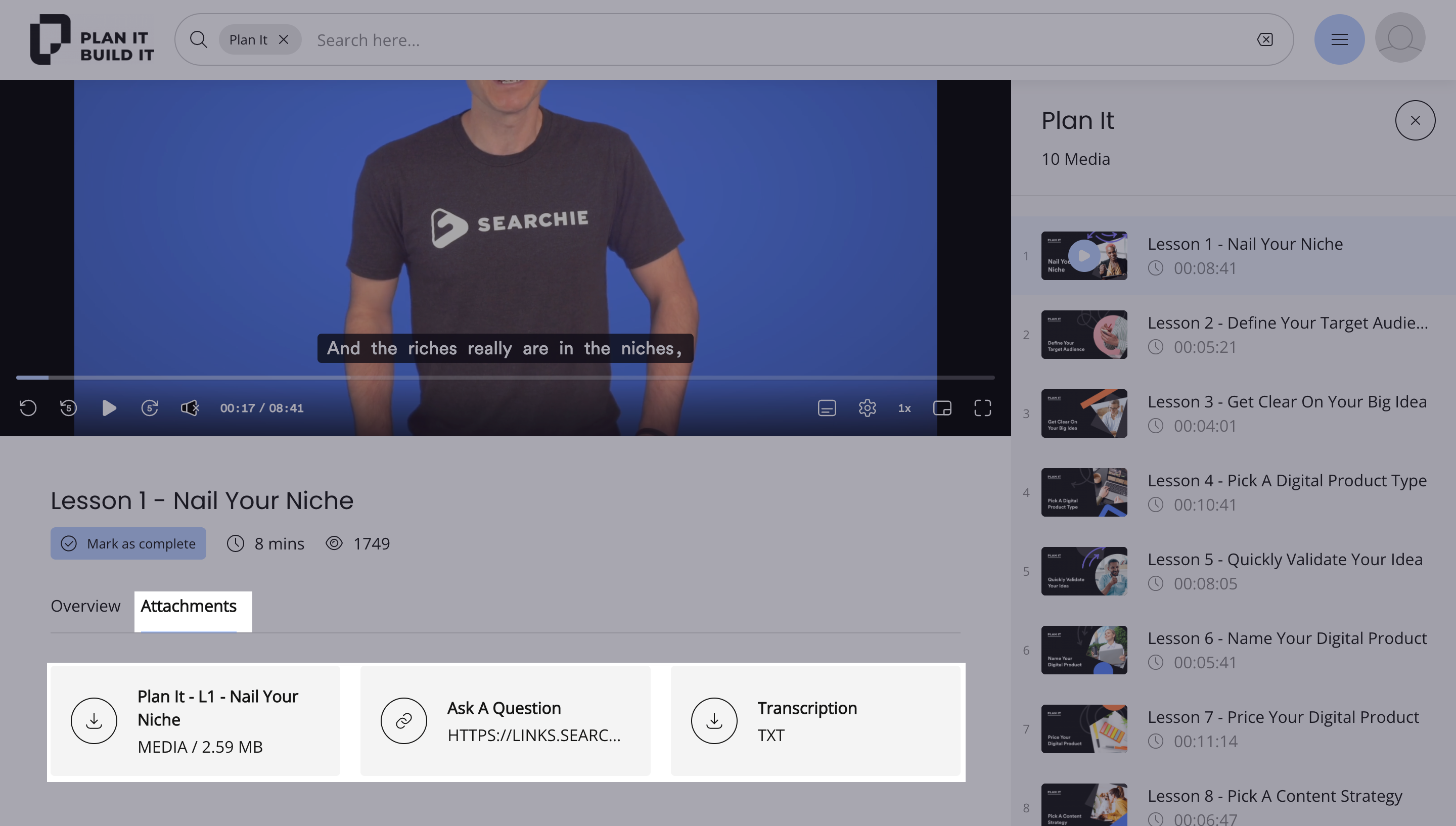Open Lesson 7 Price Your Digital Product thumbnail

coord(1084,729)
